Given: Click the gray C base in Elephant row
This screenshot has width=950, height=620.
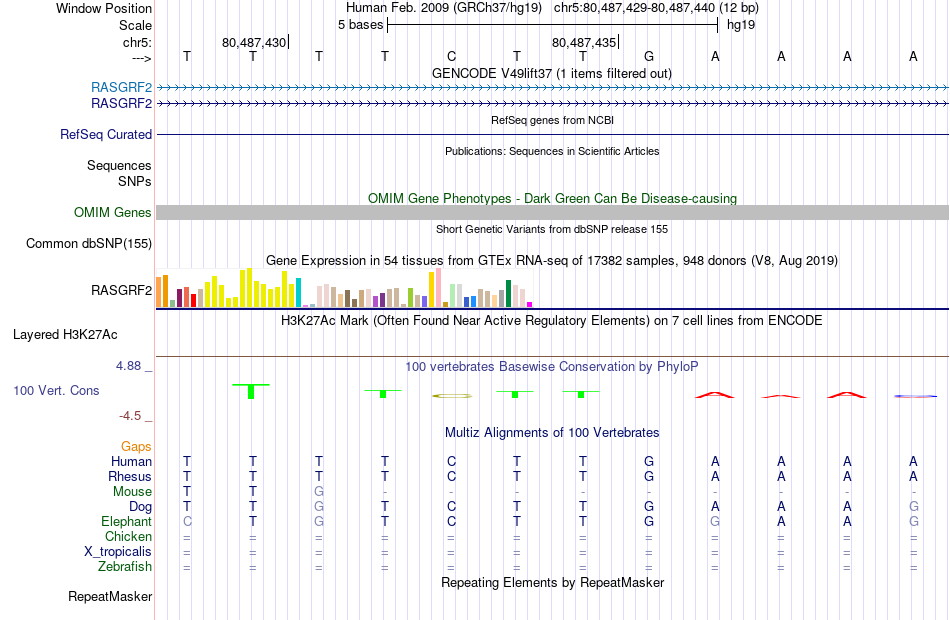Looking at the screenshot, I should 187,521.
